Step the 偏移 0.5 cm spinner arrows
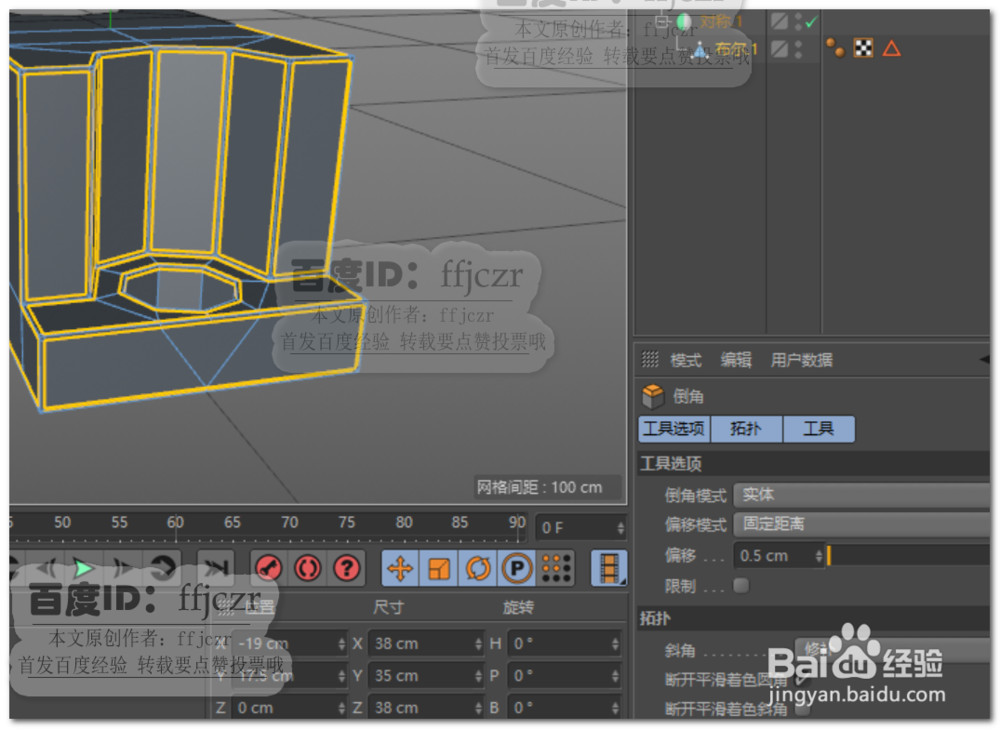 coord(819,556)
